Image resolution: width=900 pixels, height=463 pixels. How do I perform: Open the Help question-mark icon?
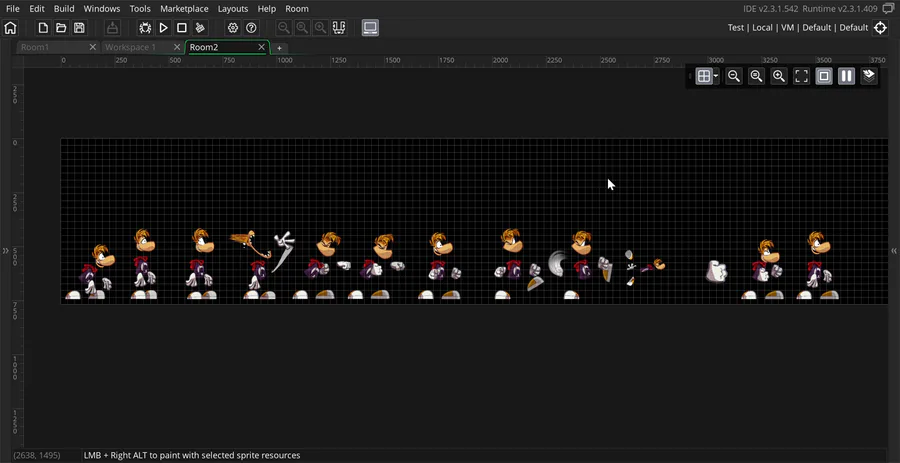(x=251, y=28)
